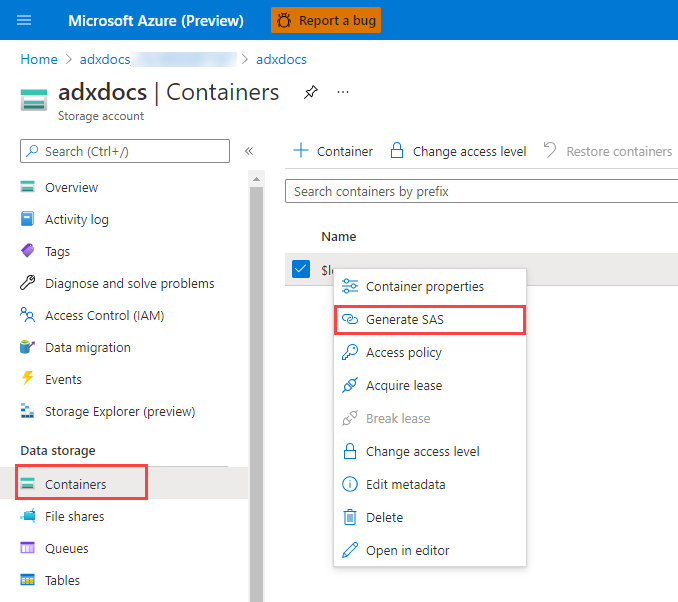The width and height of the screenshot is (678, 602).
Task: Click Change access level lock icon in toolbar
Action: [397, 151]
